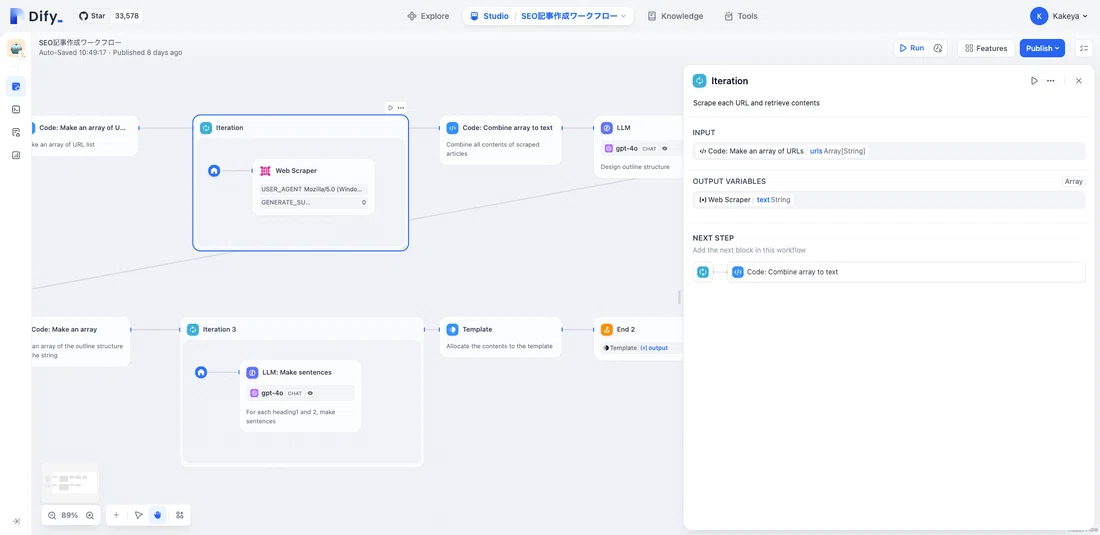Select the LLM node near Design outline structure
The width and height of the screenshot is (1100, 535).
tap(638, 147)
